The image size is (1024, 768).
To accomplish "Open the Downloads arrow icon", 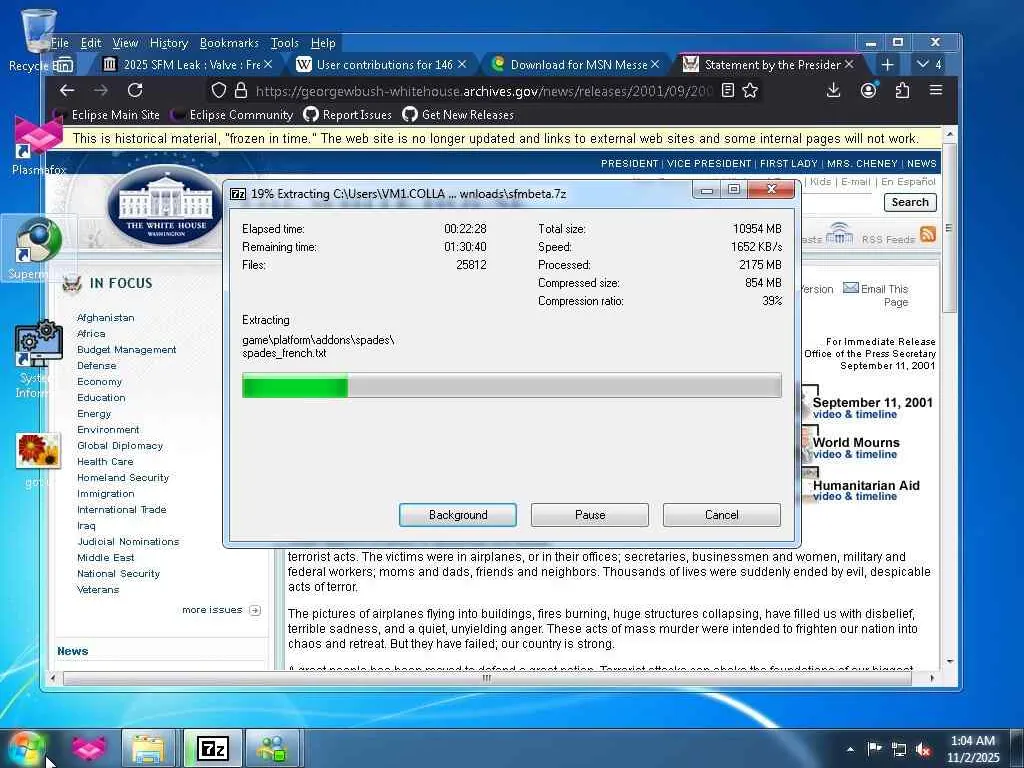I will pyautogui.click(x=833, y=90).
